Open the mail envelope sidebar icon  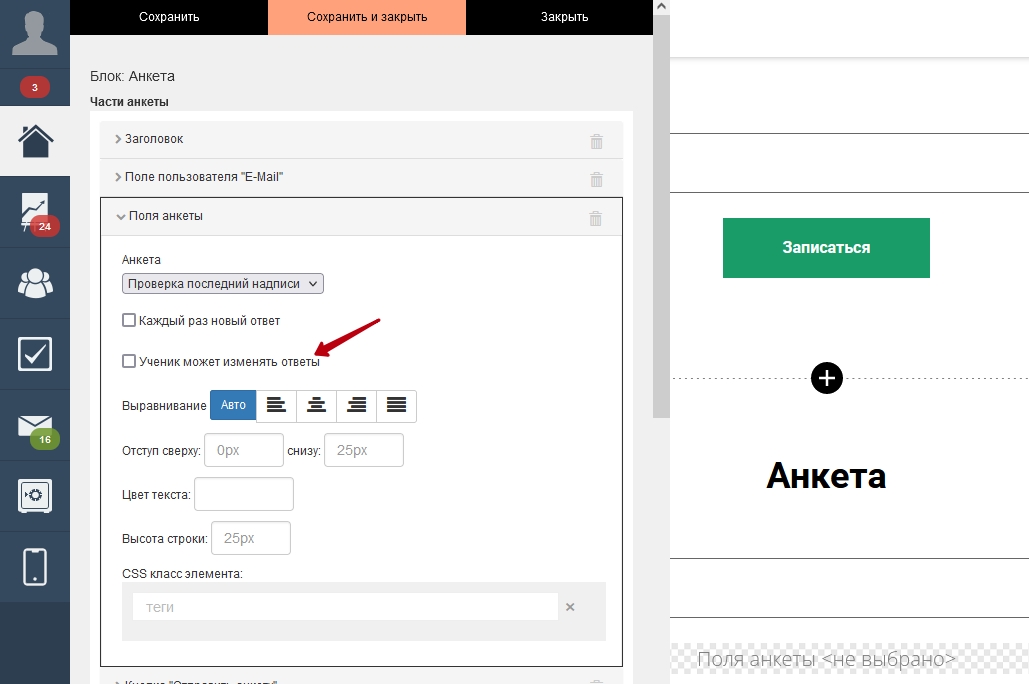35,426
